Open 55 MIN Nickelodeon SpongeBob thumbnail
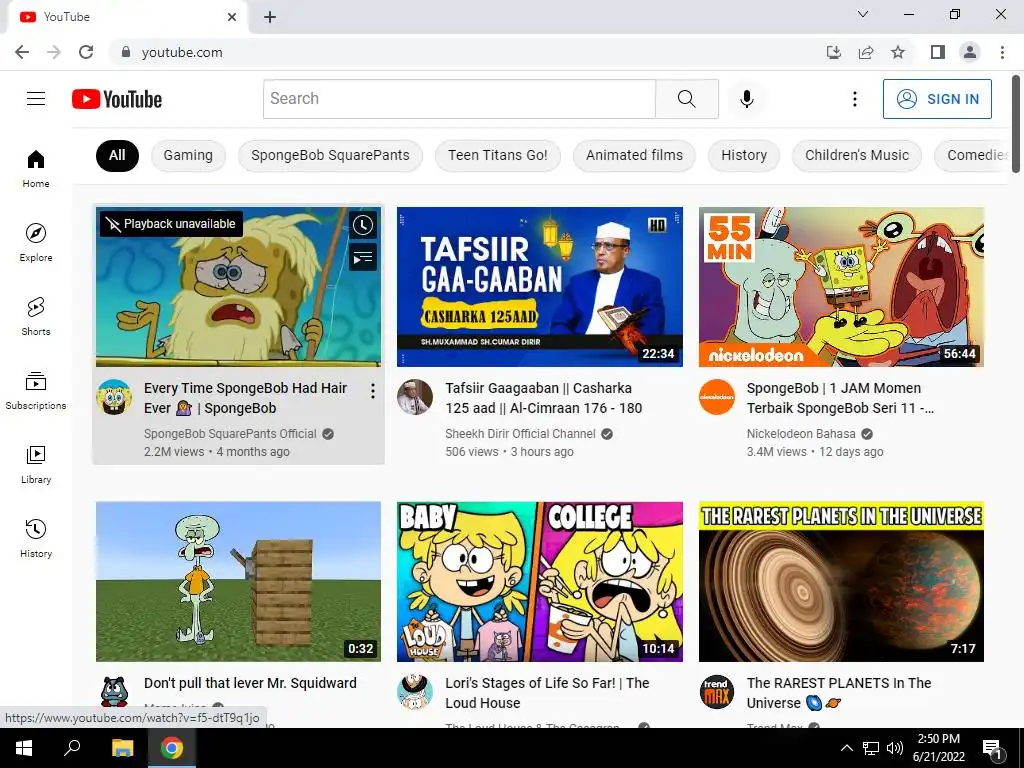 [841, 287]
